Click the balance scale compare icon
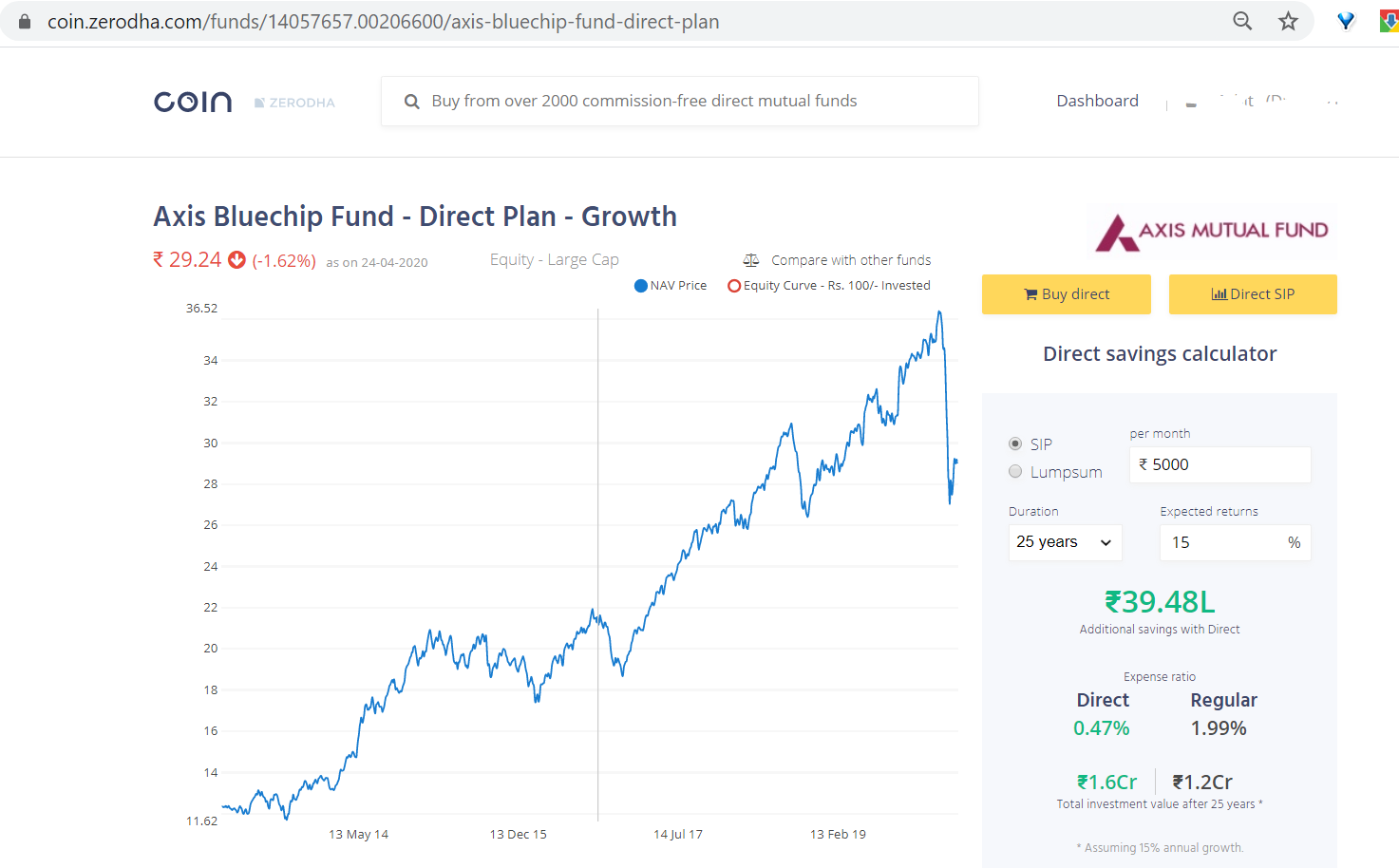 pos(751,260)
